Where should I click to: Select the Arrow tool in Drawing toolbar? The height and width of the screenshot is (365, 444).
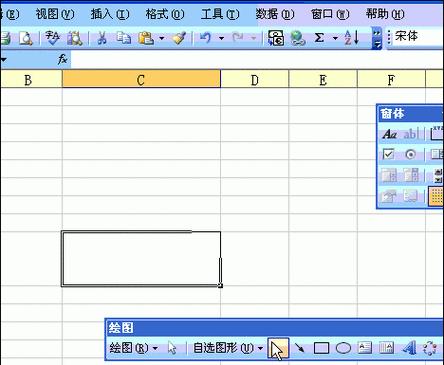point(299,348)
